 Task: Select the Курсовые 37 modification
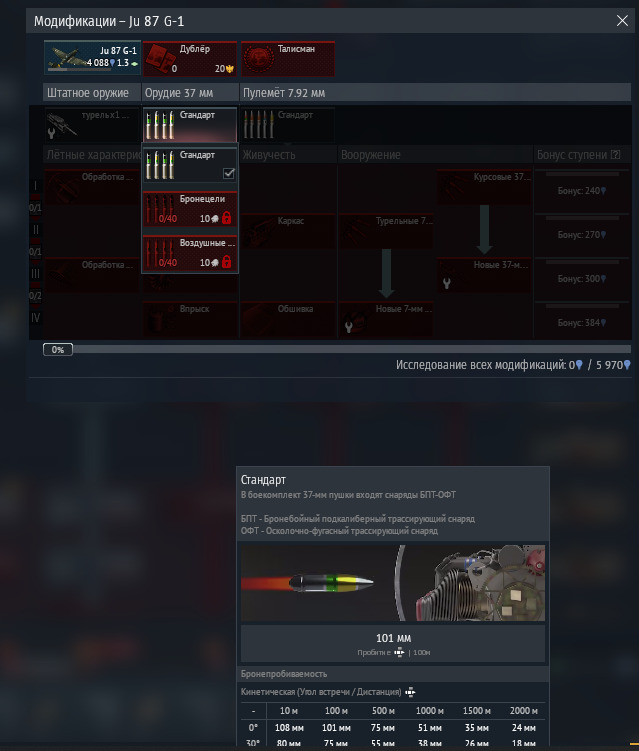484,188
